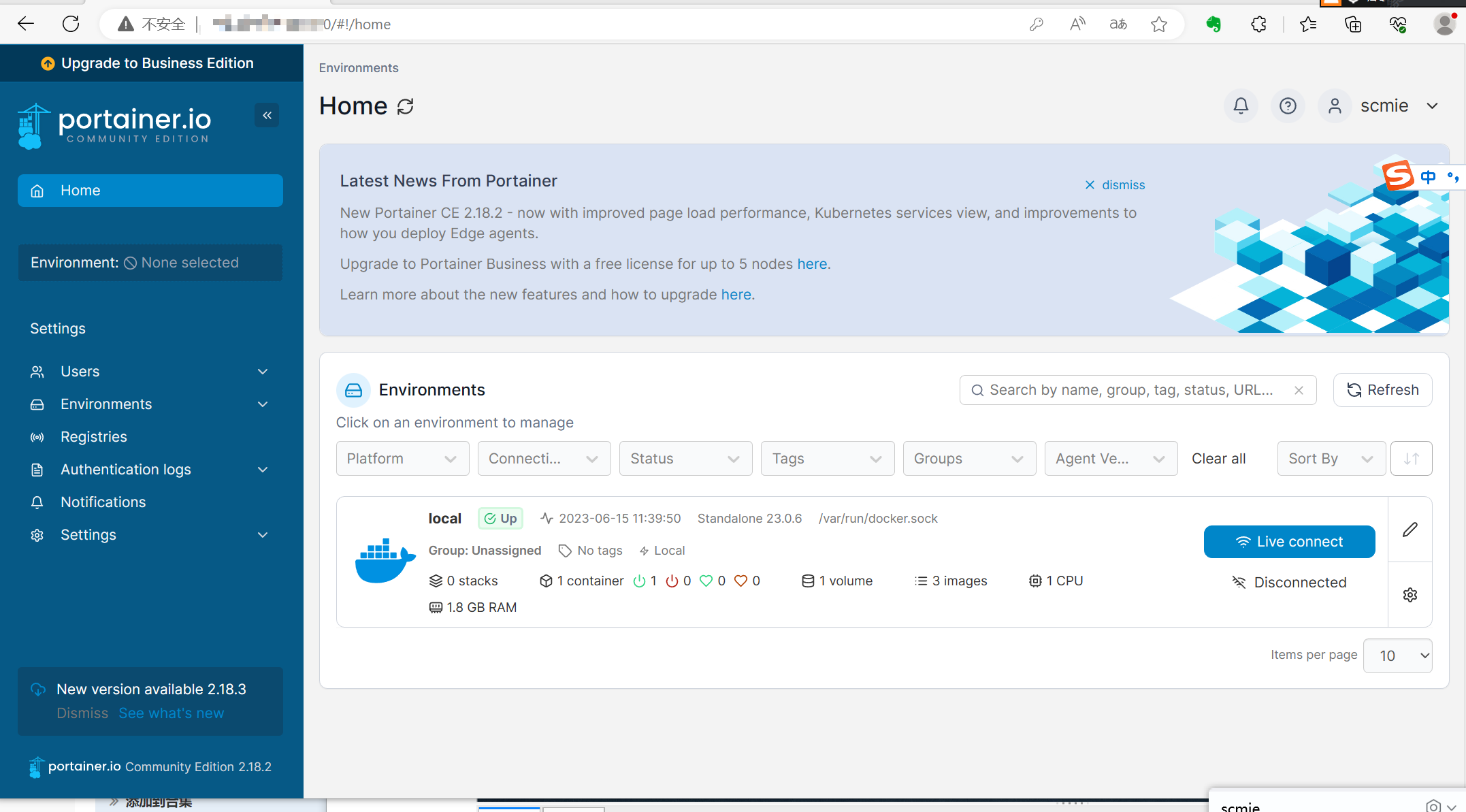Click the translate icon in address bar

click(x=1118, y=25)
